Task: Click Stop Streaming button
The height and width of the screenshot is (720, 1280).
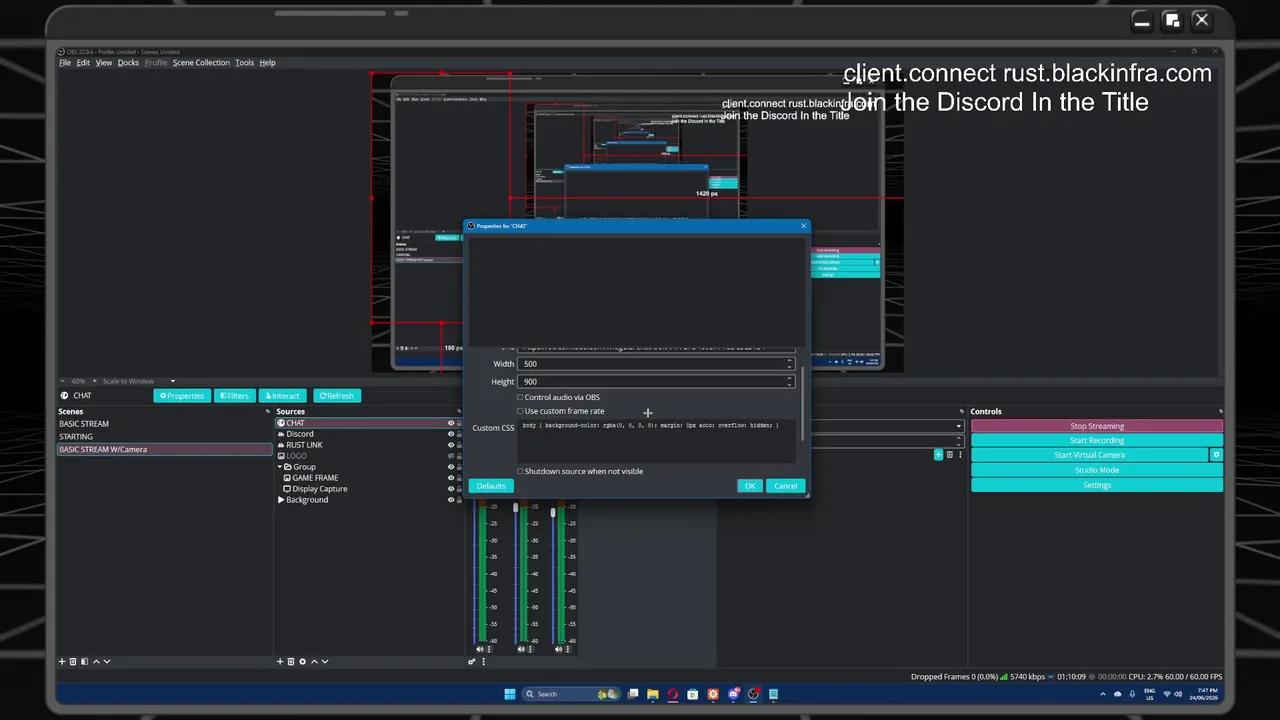Action: point(1097,426)
